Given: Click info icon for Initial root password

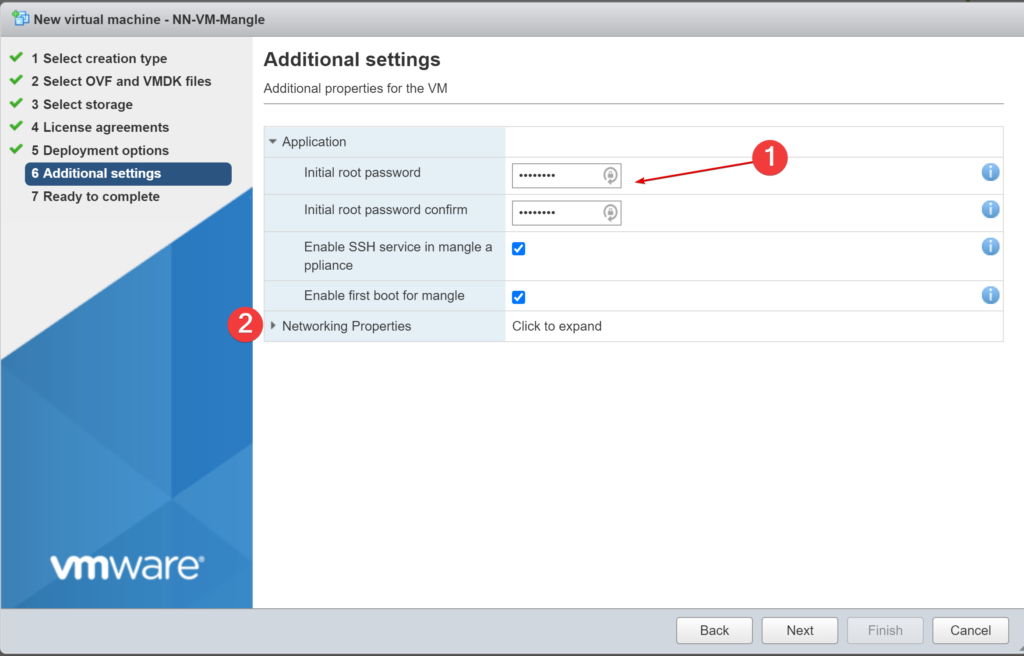Looking at the screenshot, I should pyautogui.click(x=990, y=172).
